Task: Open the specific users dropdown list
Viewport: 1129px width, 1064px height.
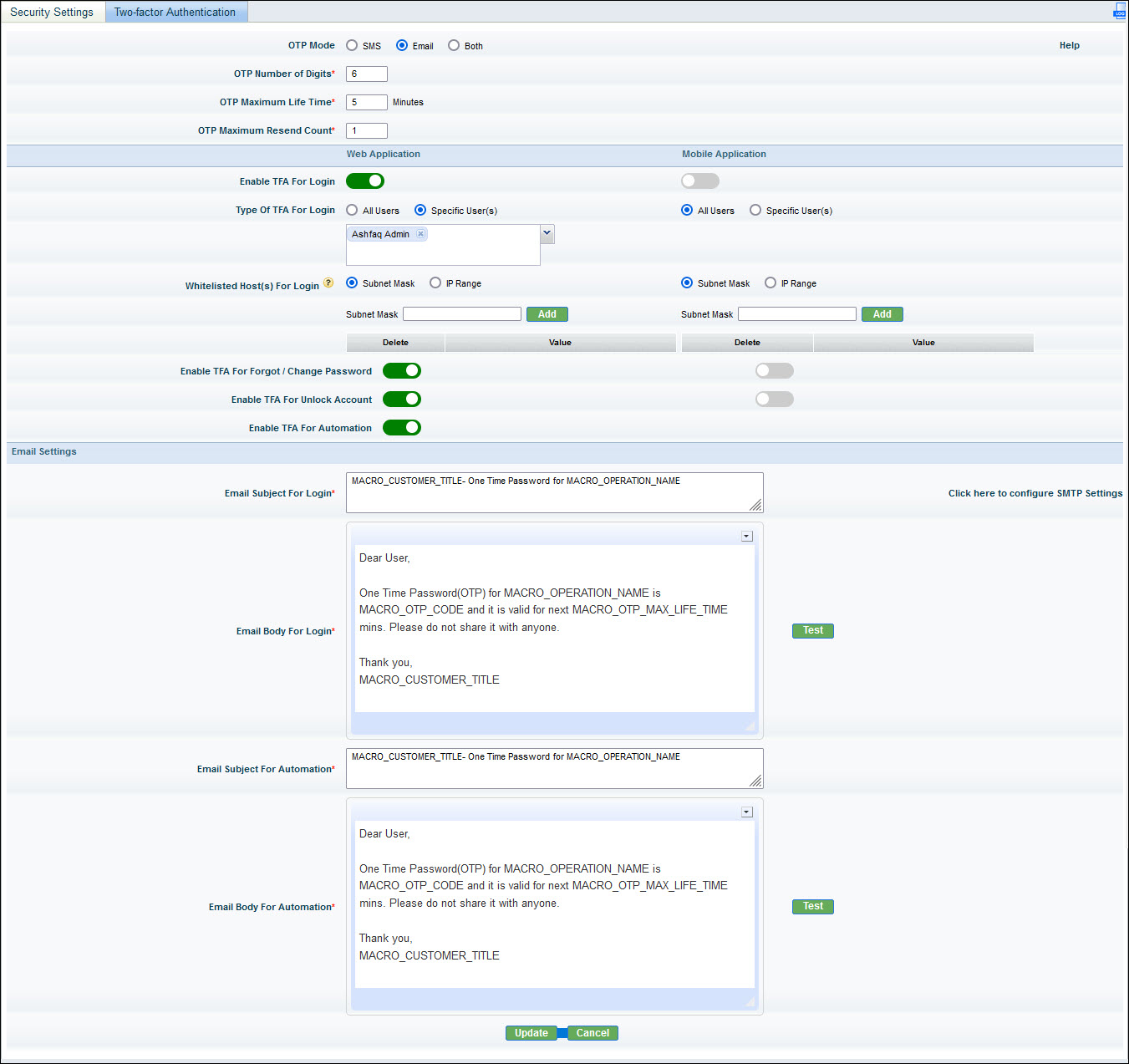Action: pyautogui.click(x=547, y=234)
